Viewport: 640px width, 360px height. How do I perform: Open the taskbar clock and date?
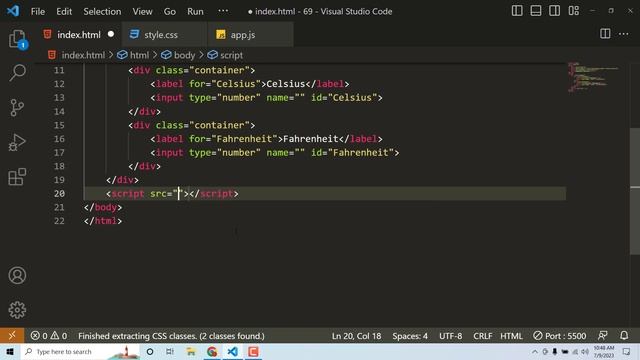[604, 351]
